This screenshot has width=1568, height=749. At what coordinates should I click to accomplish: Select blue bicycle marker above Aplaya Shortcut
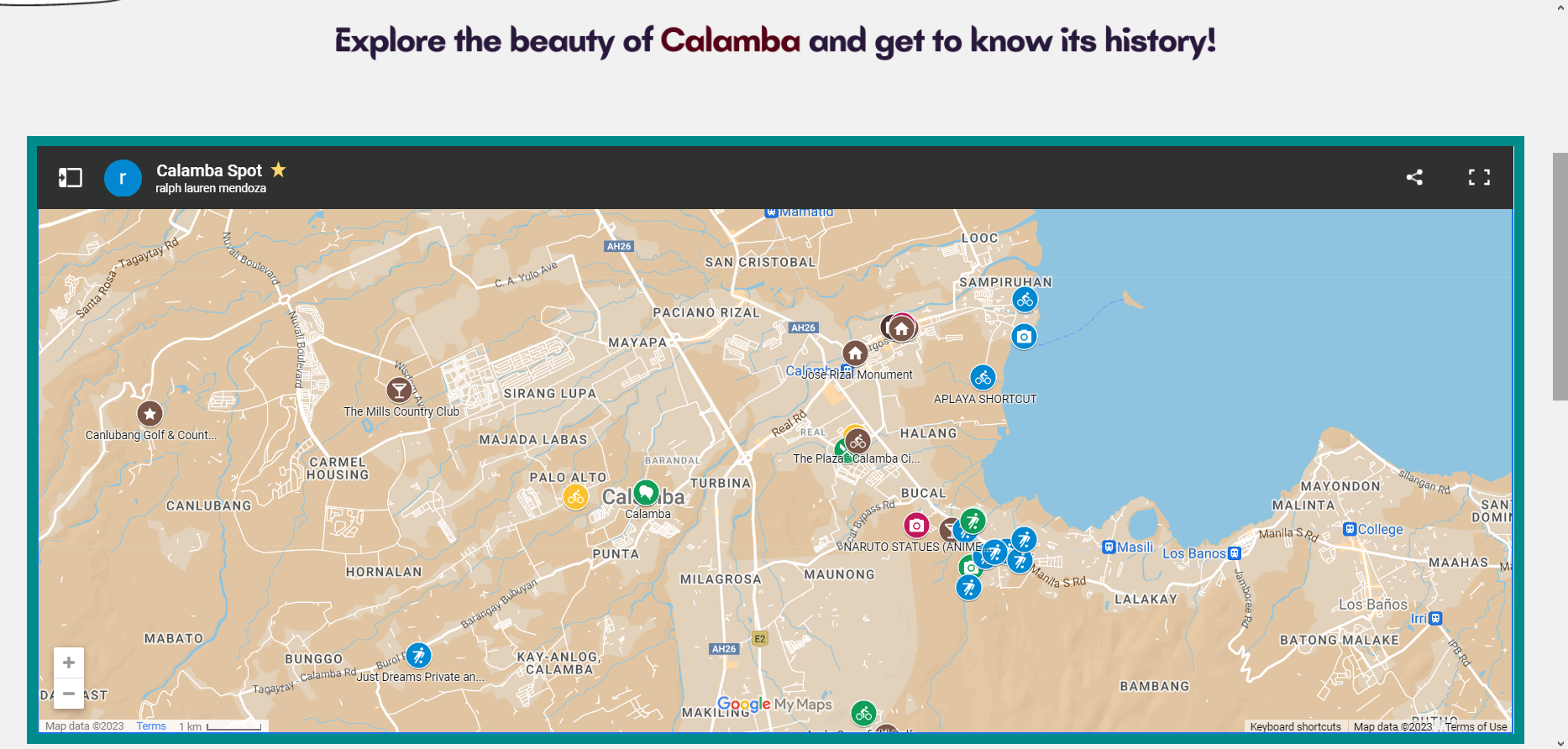(983, 378)
